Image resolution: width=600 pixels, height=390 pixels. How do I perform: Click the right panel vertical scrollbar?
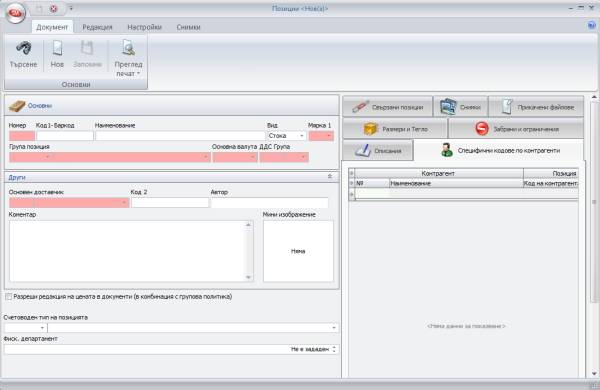click(x=594, y=235)
